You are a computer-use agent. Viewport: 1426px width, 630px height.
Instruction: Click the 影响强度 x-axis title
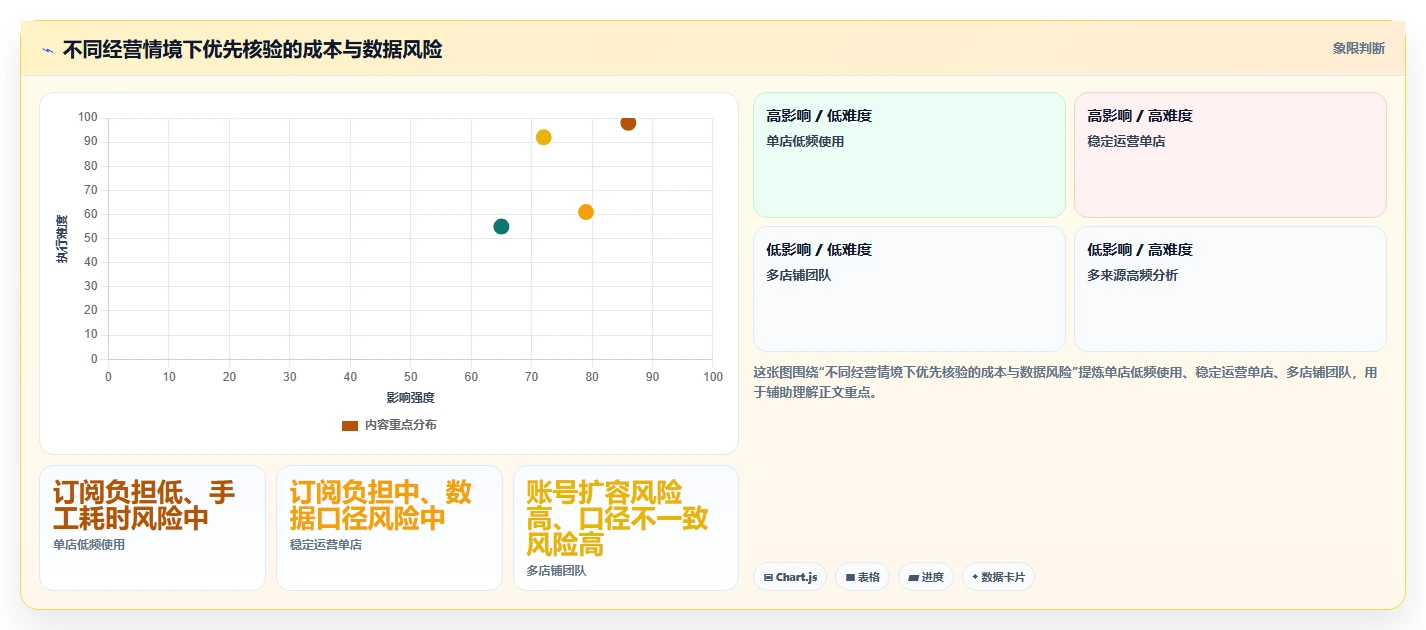click(x=410, y=398)
